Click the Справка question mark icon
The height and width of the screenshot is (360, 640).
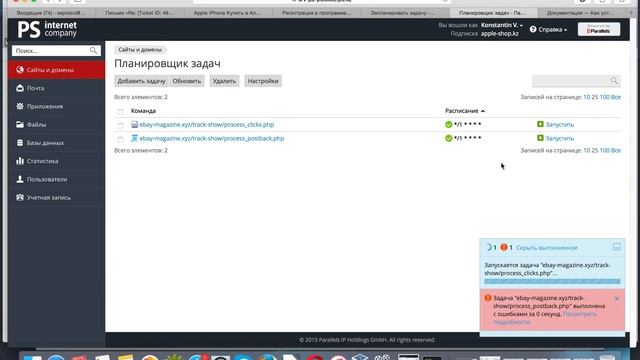pyautogui.click(x=533, y=29)
